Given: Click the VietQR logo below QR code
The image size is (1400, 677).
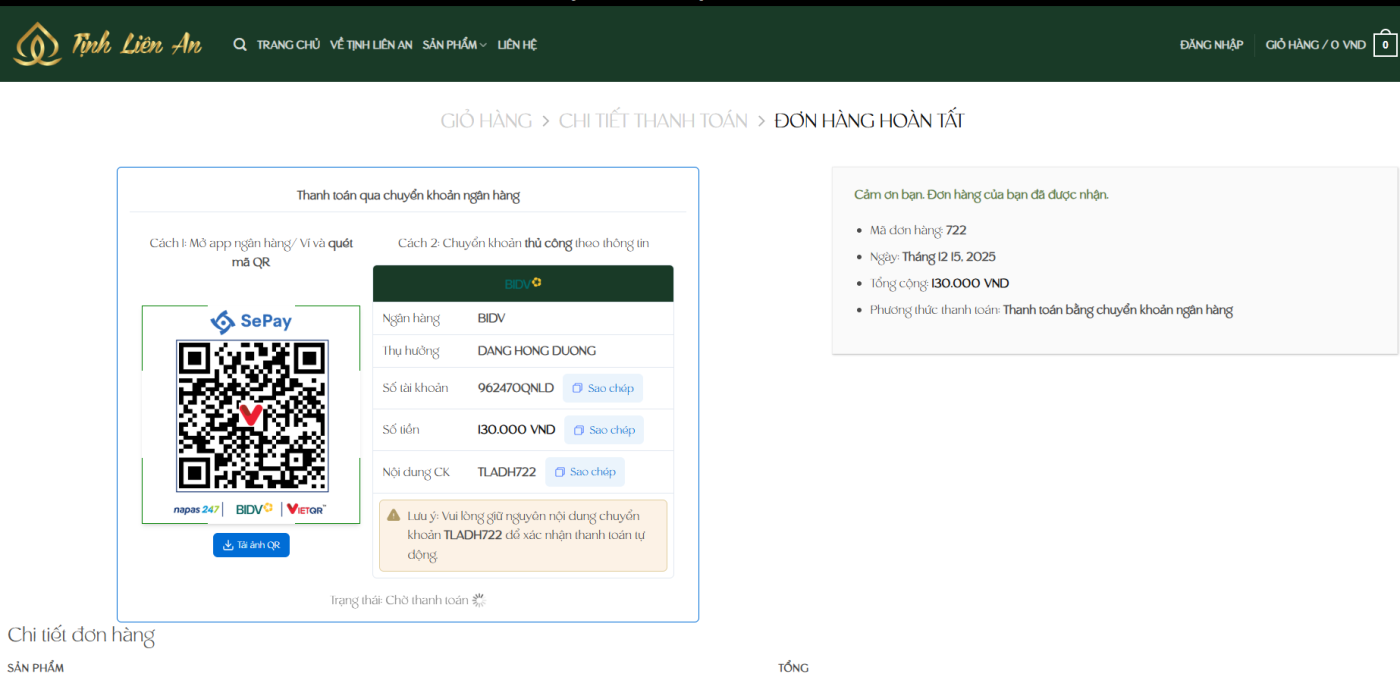Looking at the screenshot, I should point(306,509).
